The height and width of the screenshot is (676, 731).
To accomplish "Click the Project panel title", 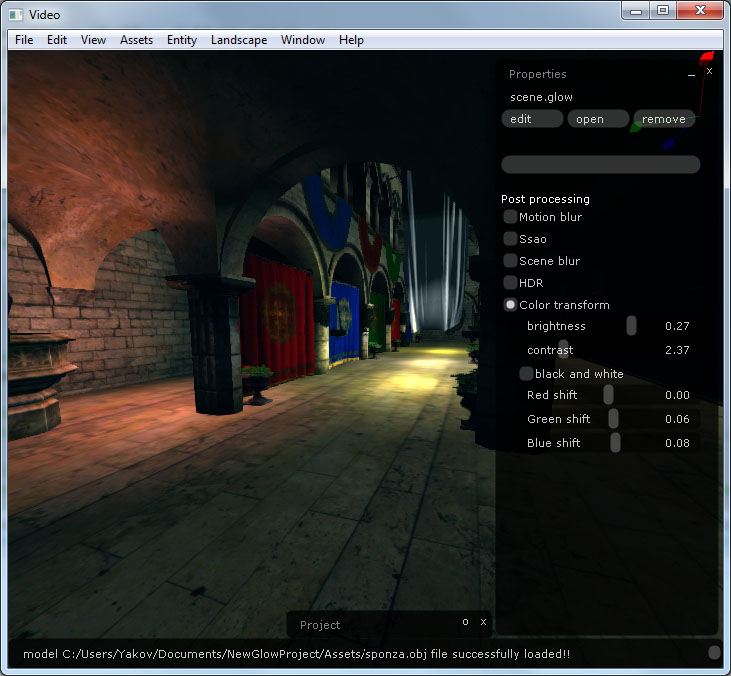I will pyautogui.click(x=320, y=625).
